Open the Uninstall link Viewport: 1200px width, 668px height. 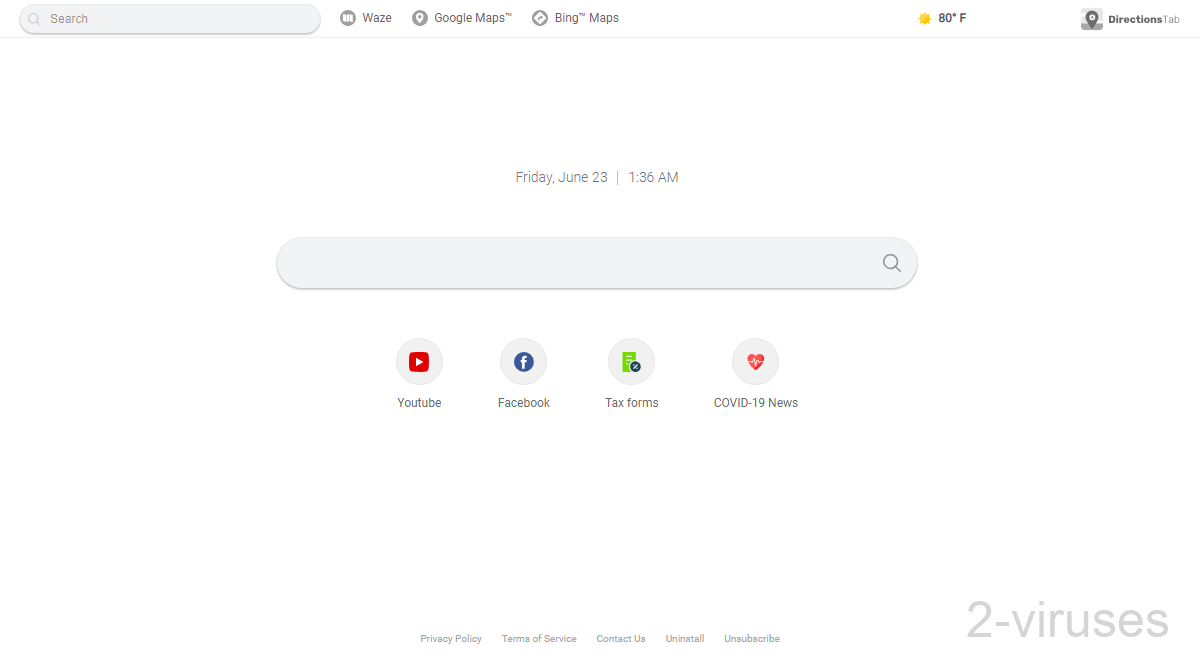point(684,638)
